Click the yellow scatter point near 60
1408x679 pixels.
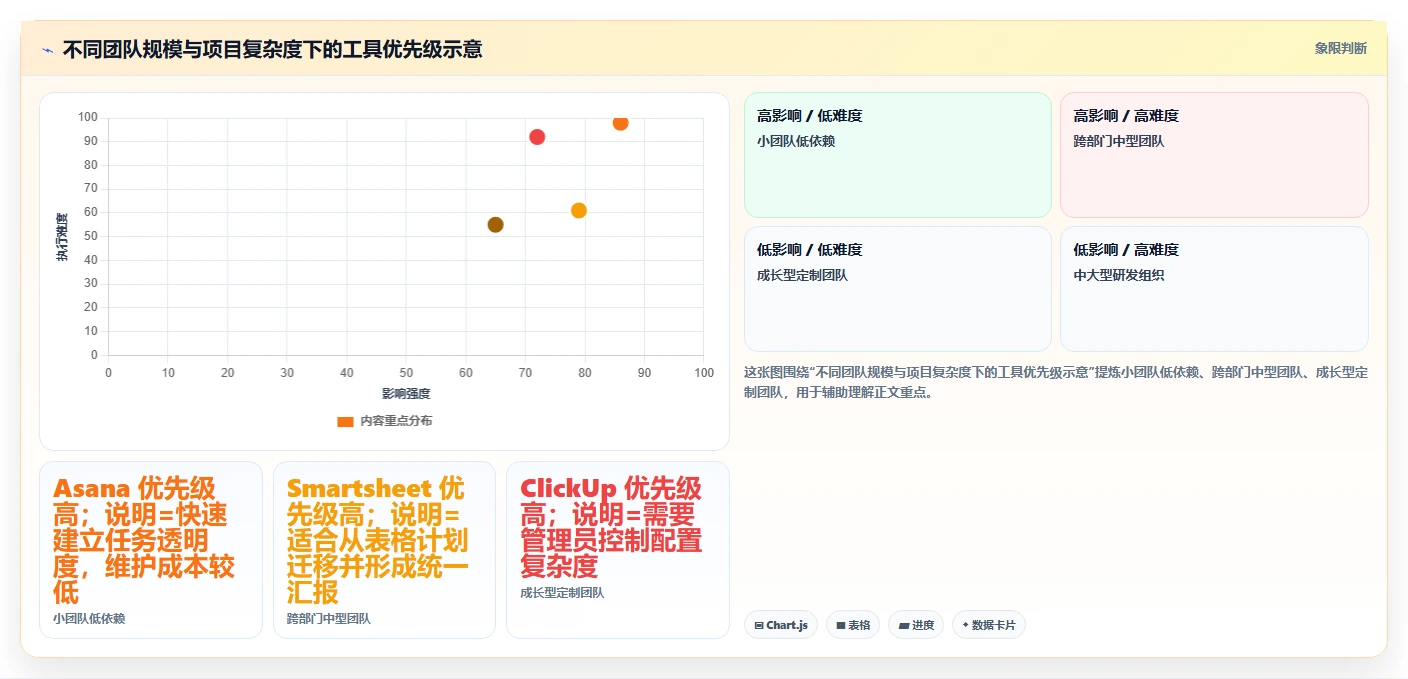click(x=579, y=211)
